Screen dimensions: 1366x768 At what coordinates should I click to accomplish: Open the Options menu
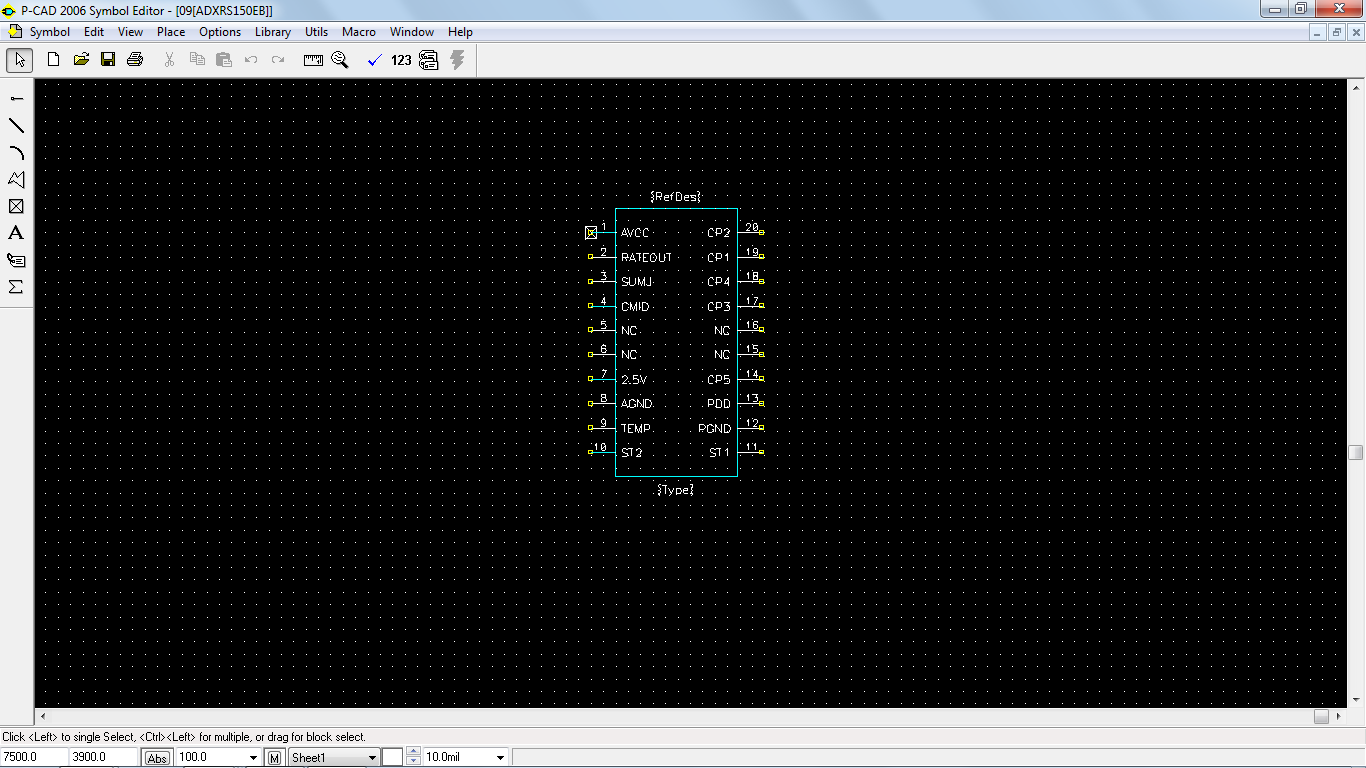[x=220, y=32]
